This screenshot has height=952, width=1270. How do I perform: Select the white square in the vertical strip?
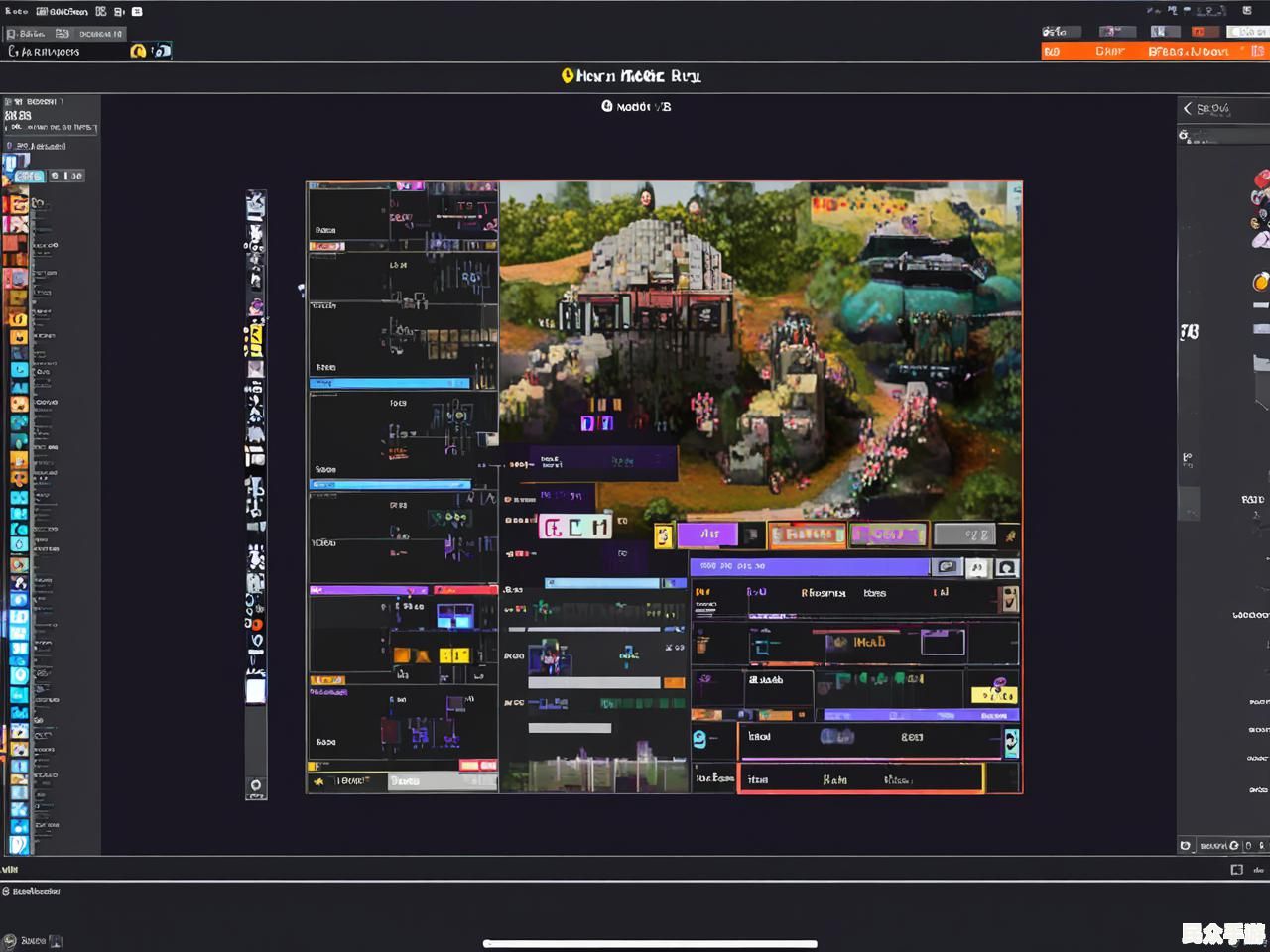(x=256, y=689)
